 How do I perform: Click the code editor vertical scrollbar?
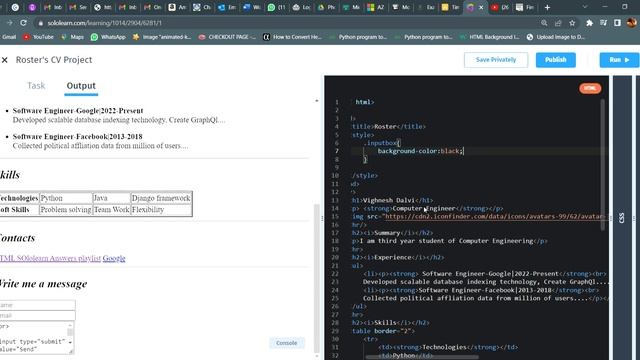point(602,165)
